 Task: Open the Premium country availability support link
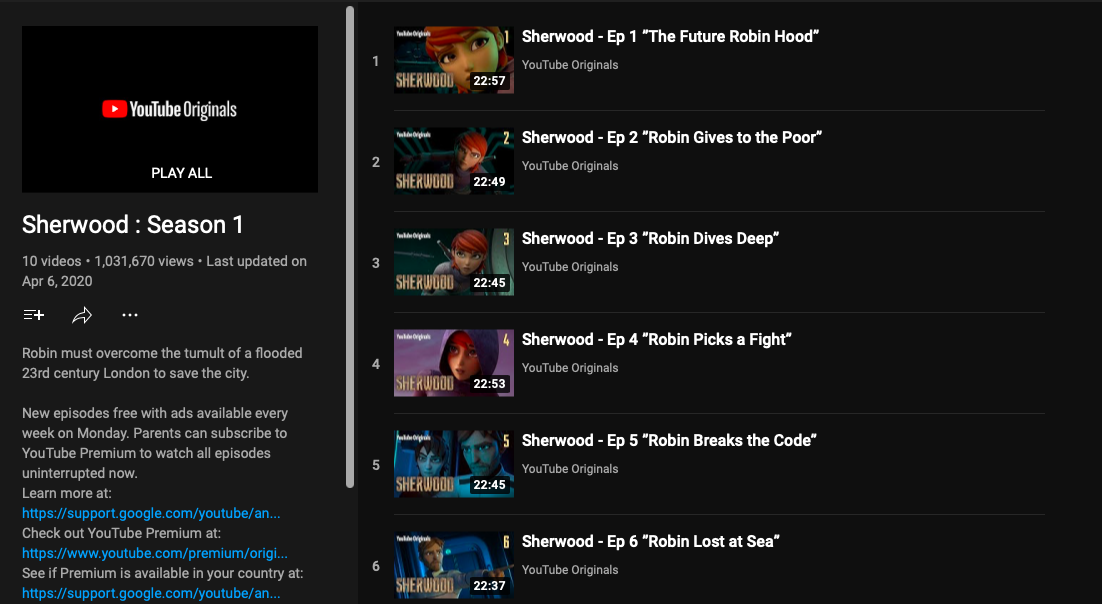(151, 593)
